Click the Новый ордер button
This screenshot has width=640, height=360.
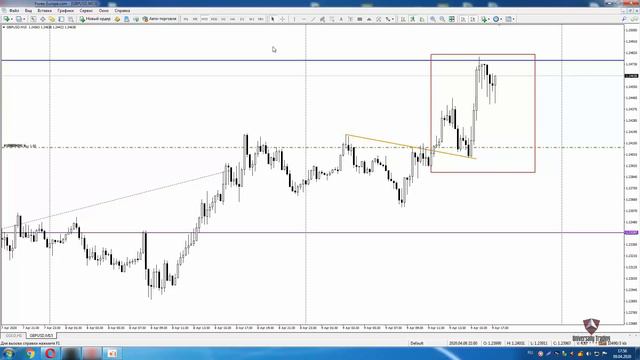95,19
